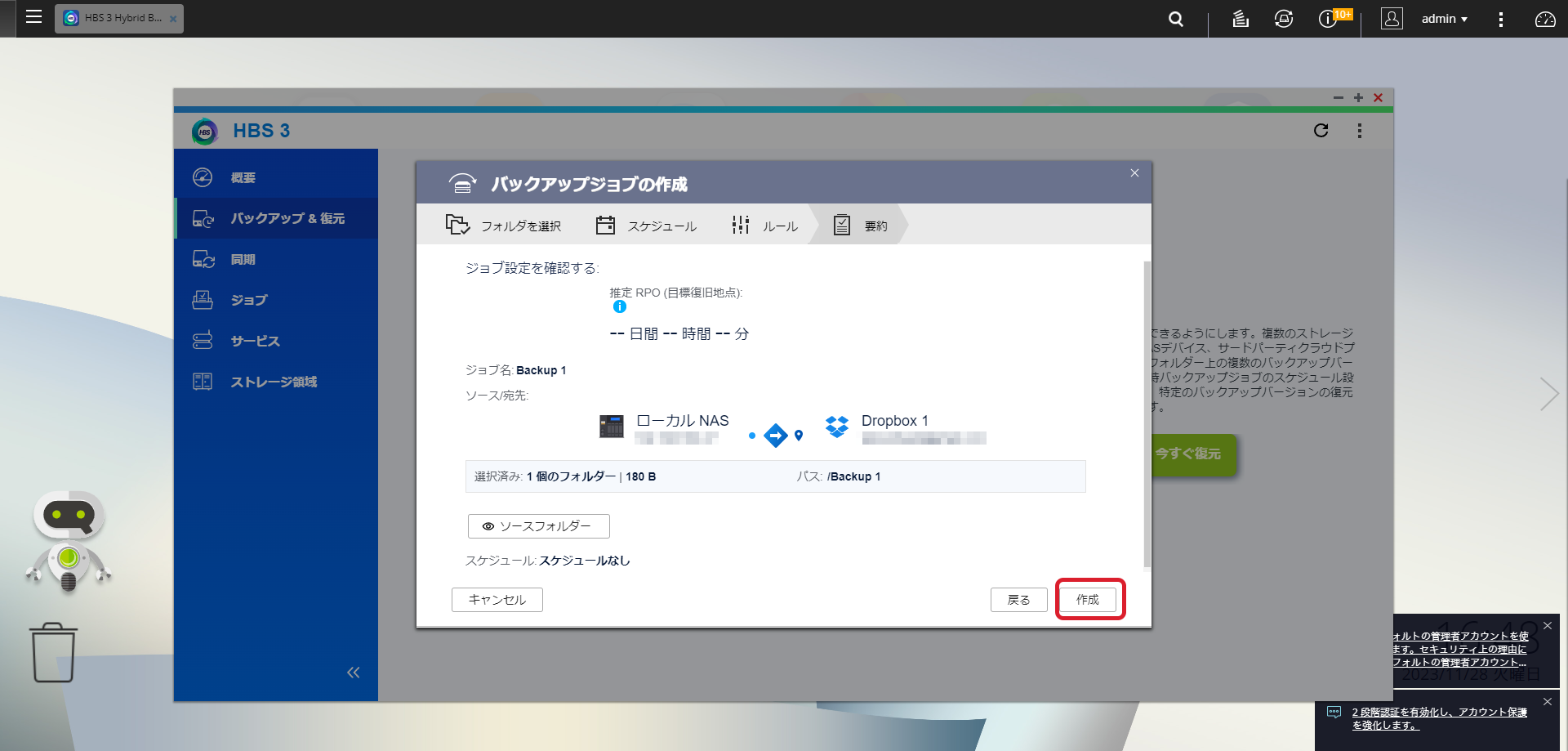Click the Dropbox 1 destination label
The height and width of the screenshot is (751, 1568).
click(x=895, y=421)
